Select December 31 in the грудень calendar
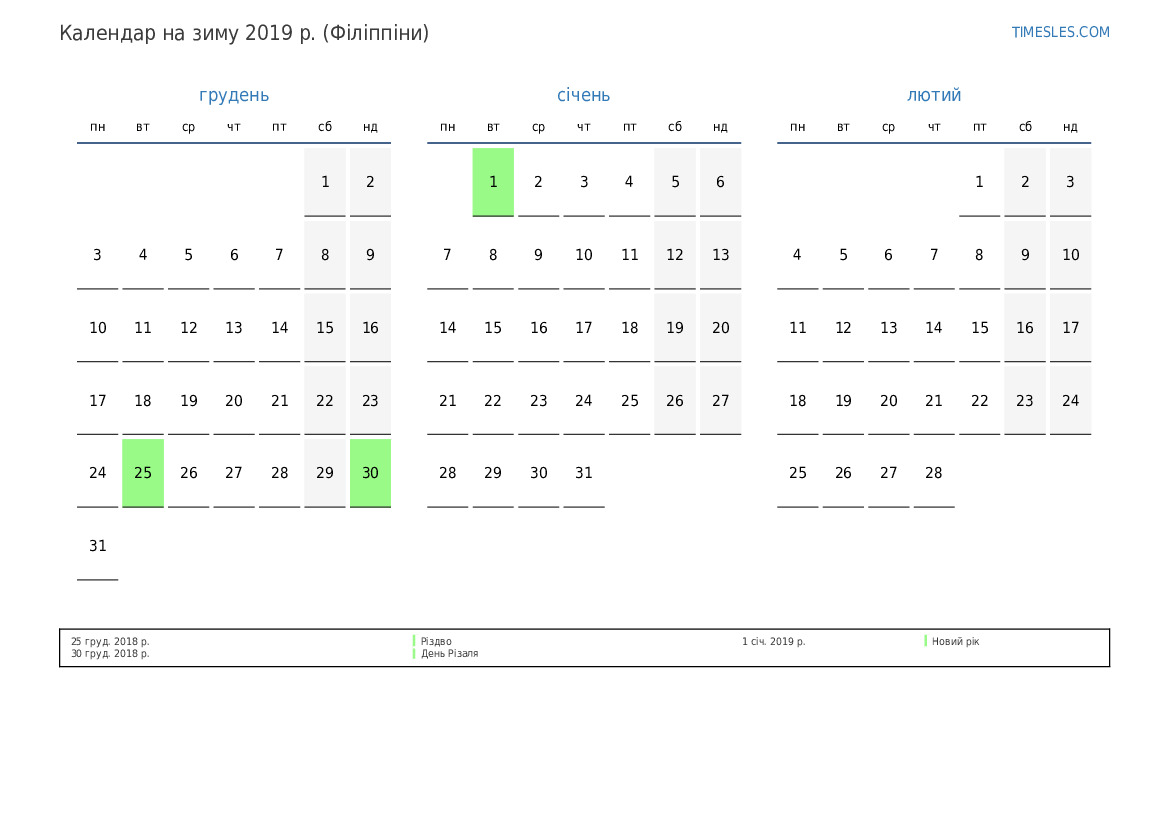Image resolution: width=1169 pixels, height=827 pixels. (x=98, y=546)
